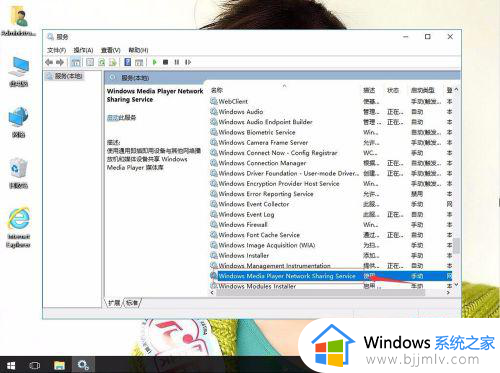Select the Windows Event Log service
Viewport: 500px width, 373px height.
click(x=330, y=214)
